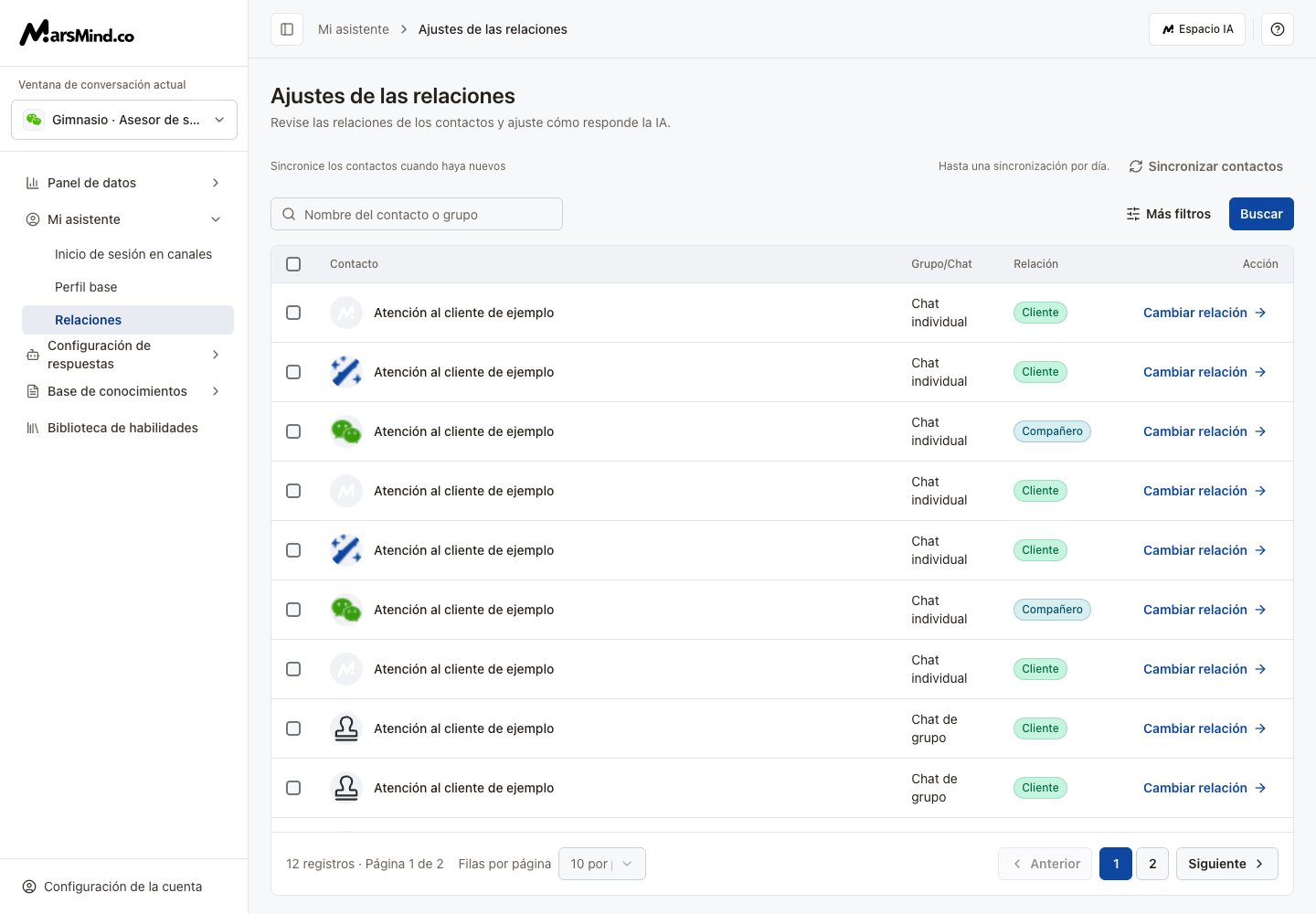
Task: Open Más filtros sliders icon
Action: [1133, 214]
